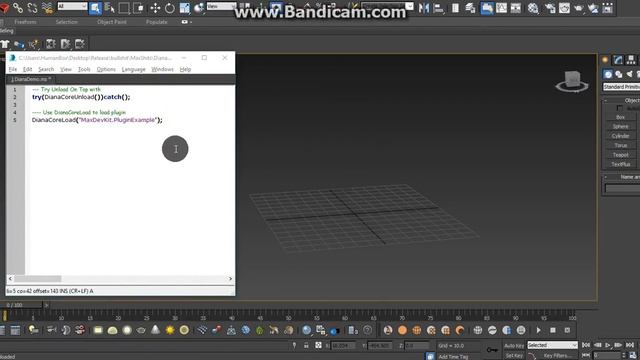The height and width of the screenshot is (360, 640).
Task: Click the Teapot primitive button
Action: (620, 155)
